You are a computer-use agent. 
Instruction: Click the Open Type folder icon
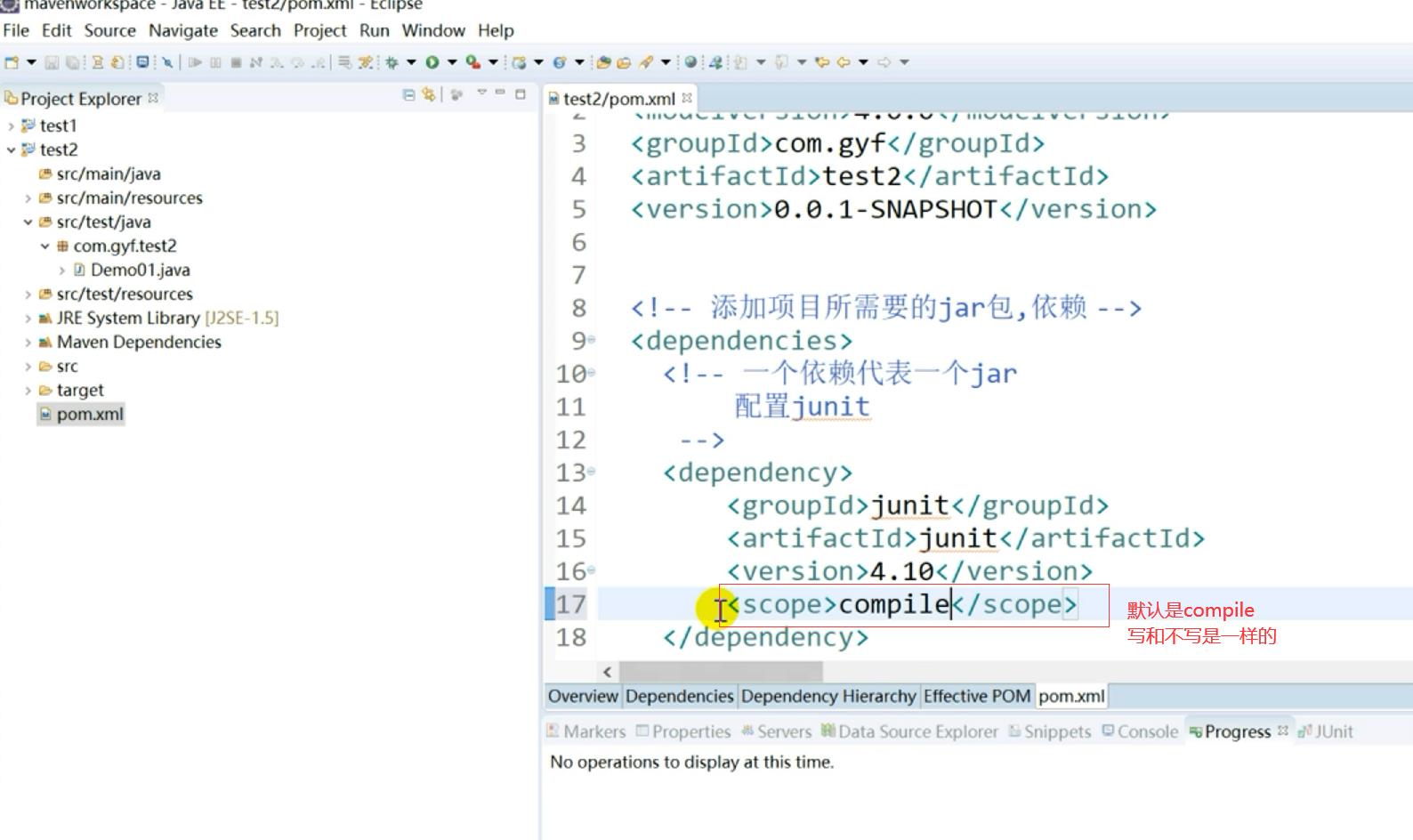(x=603, y=62)
